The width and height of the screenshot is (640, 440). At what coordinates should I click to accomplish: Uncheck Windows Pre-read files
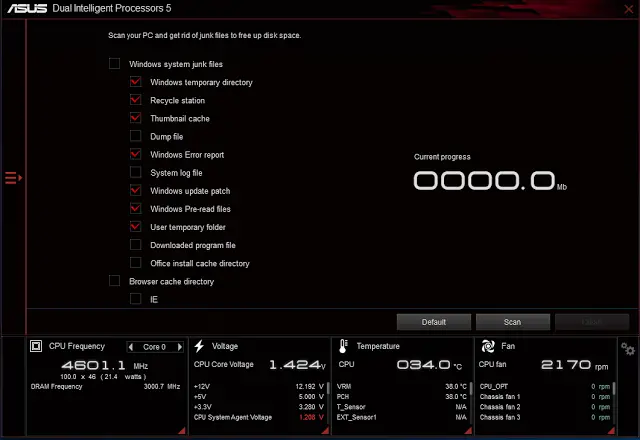pyautogui.click(x=136, y=208)
